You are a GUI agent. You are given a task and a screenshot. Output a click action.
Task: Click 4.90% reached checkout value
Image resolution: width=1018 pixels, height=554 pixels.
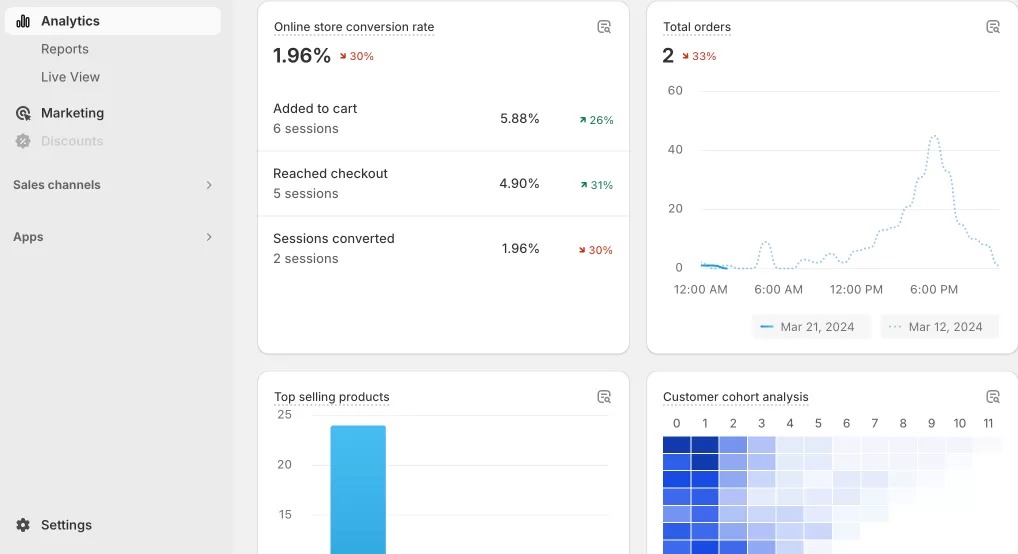(x=519, y=183)
